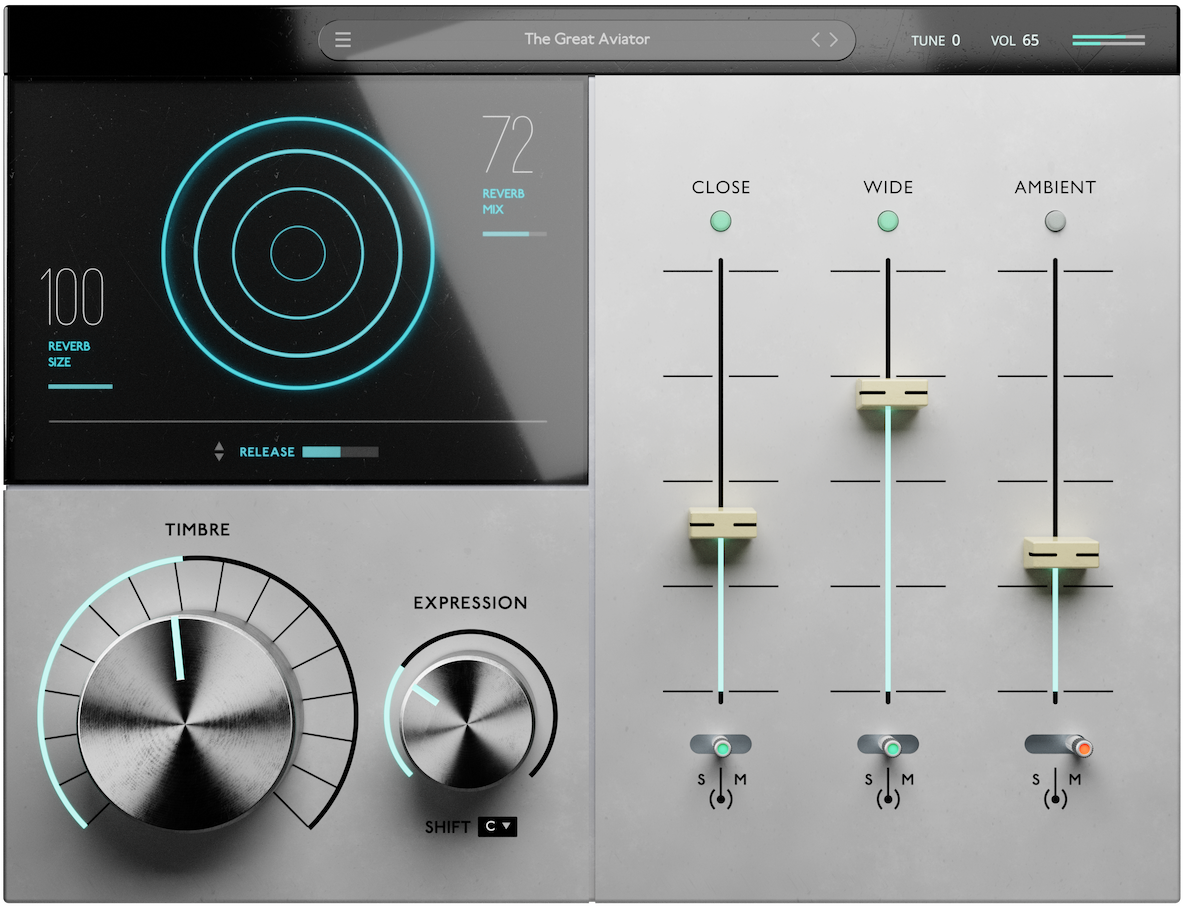Viewport: 1184px width, 906px height.
Task: Click the VOL value 65
Action: click(x=1030, y=41)
